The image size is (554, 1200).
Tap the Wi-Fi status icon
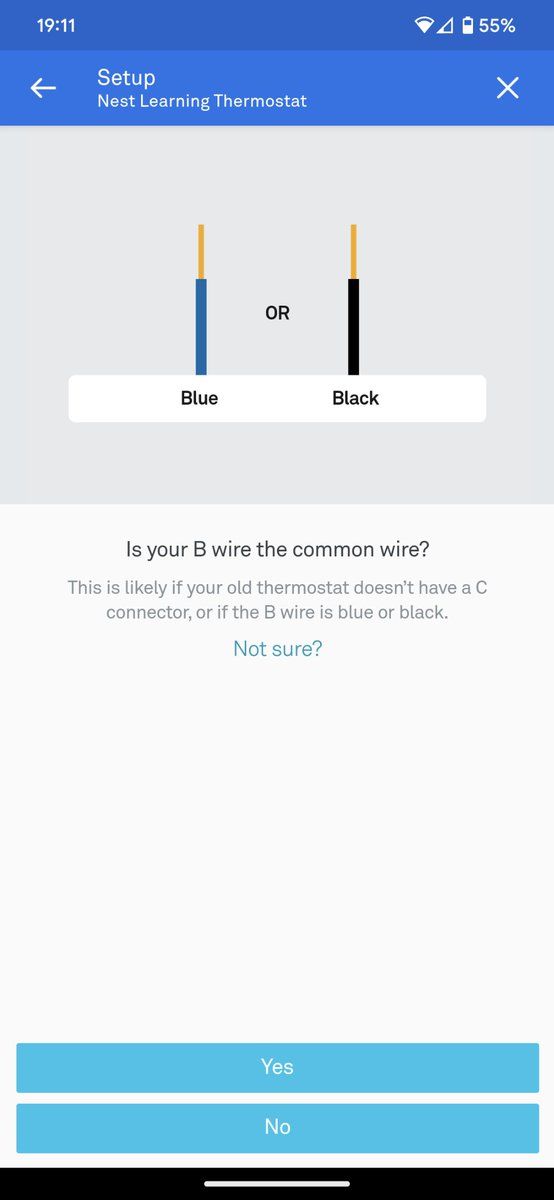(x=424, y=25)
